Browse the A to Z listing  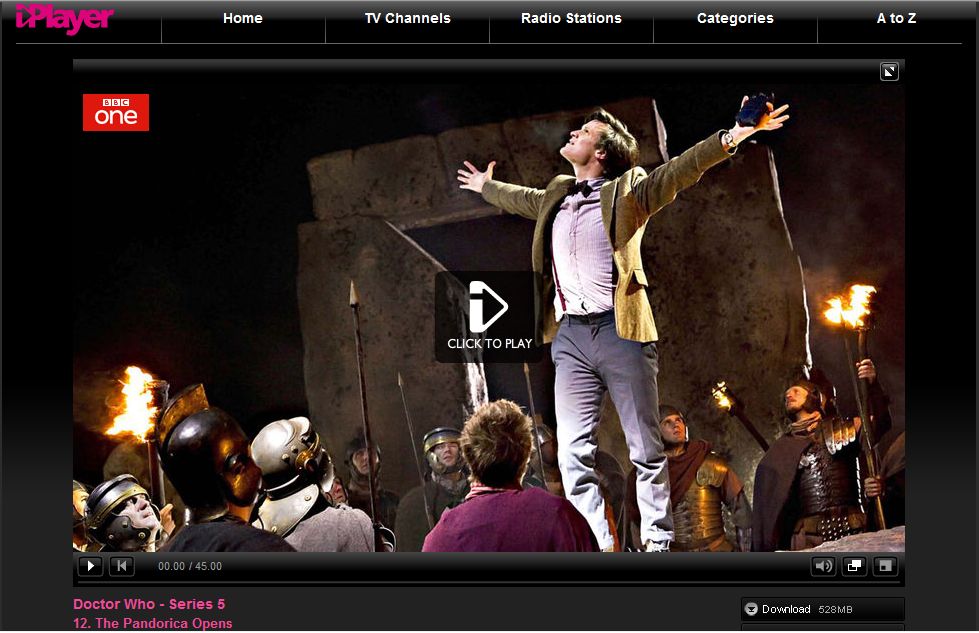(x=896, y=18)
